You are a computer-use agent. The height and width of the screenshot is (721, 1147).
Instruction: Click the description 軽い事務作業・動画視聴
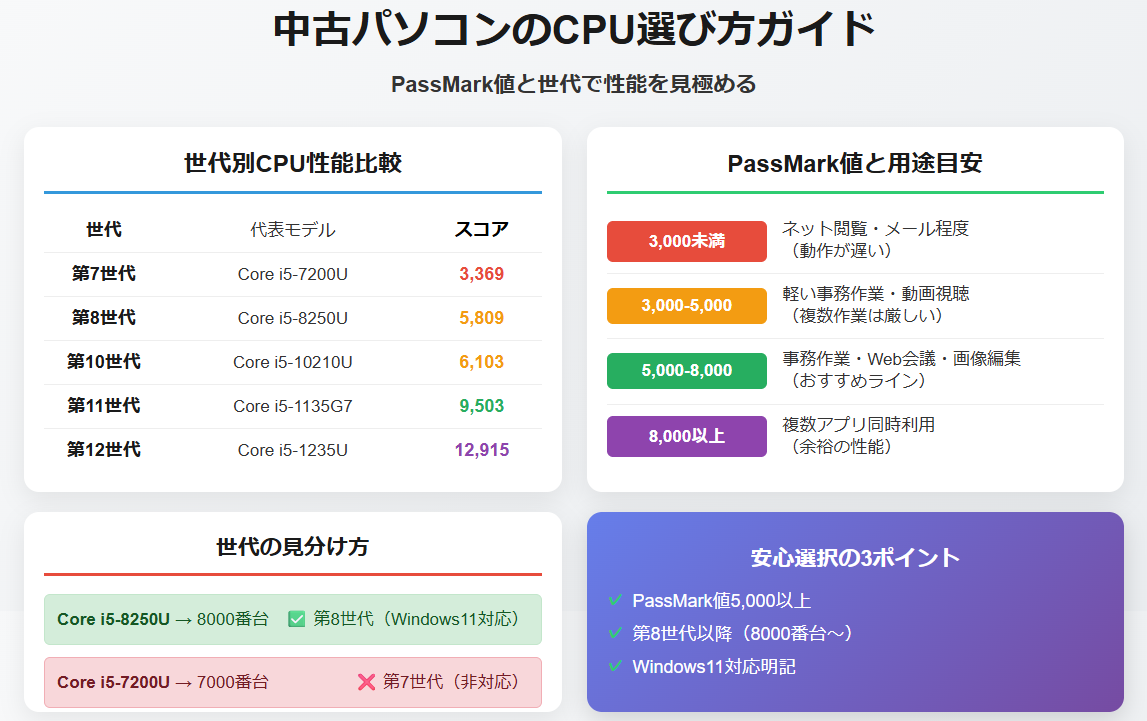(876, 294)
